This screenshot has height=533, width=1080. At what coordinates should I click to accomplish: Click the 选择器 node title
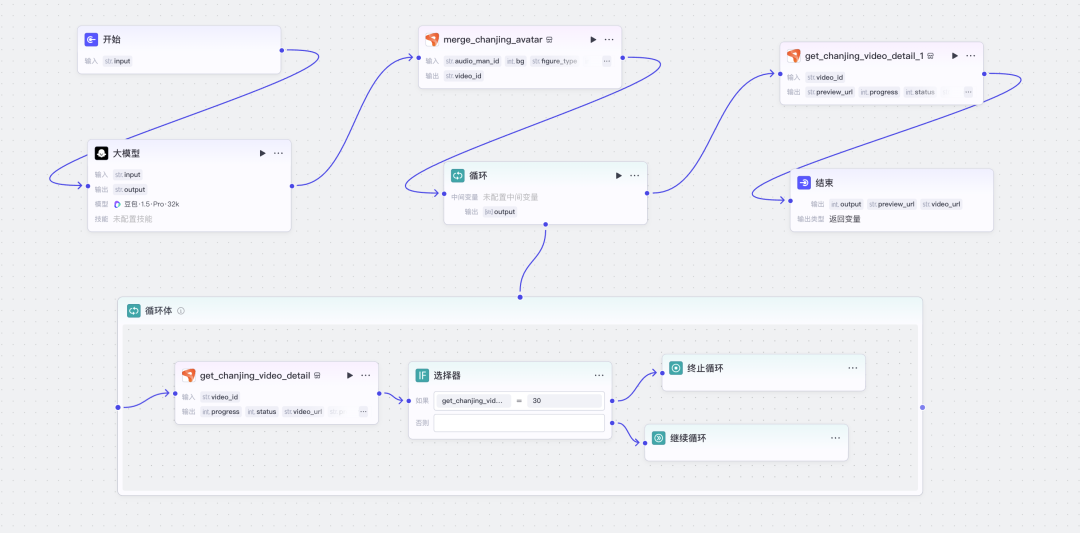click(x=447, y=375)
